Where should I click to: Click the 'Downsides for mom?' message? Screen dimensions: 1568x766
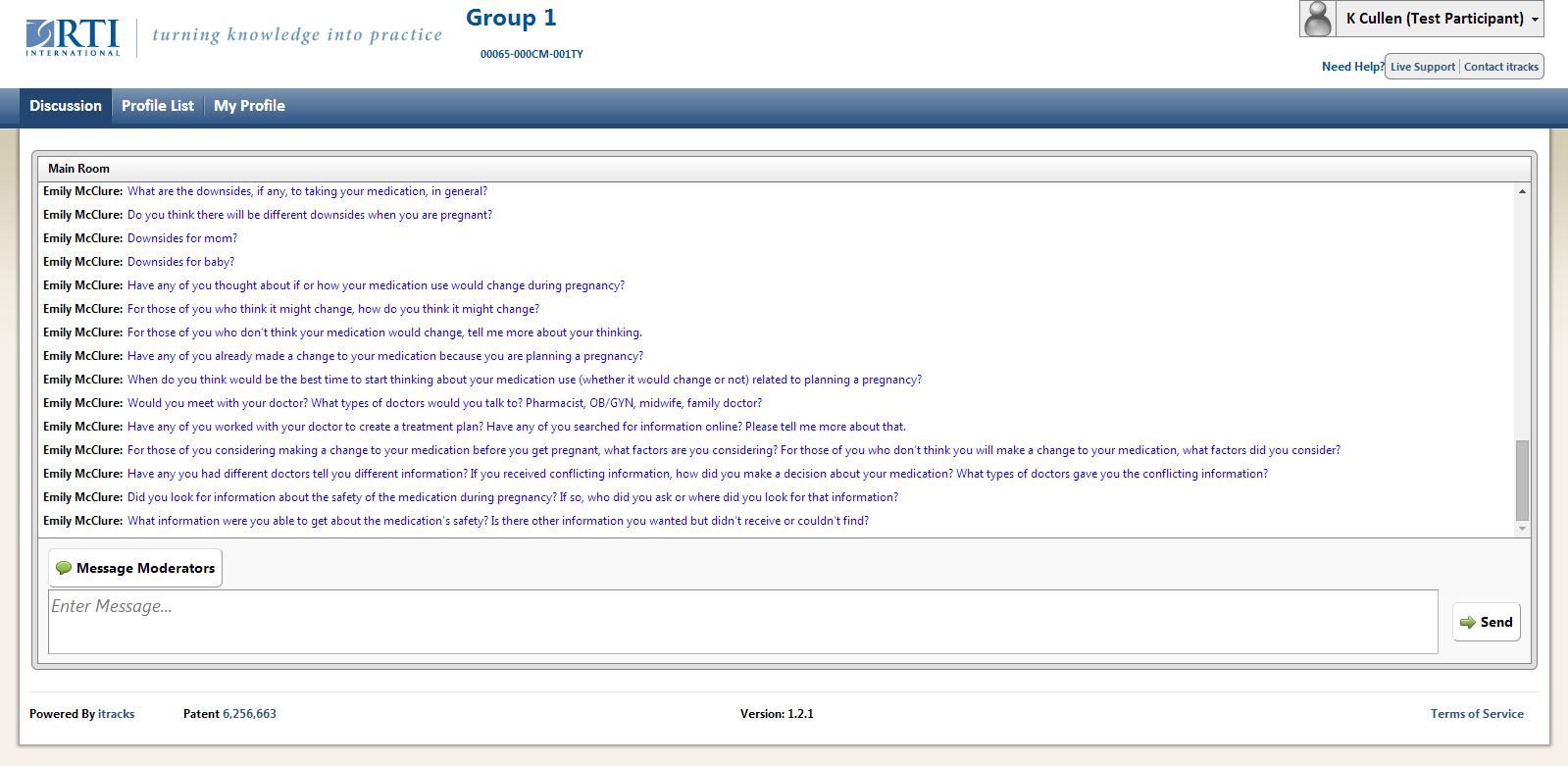pos(182,238)
